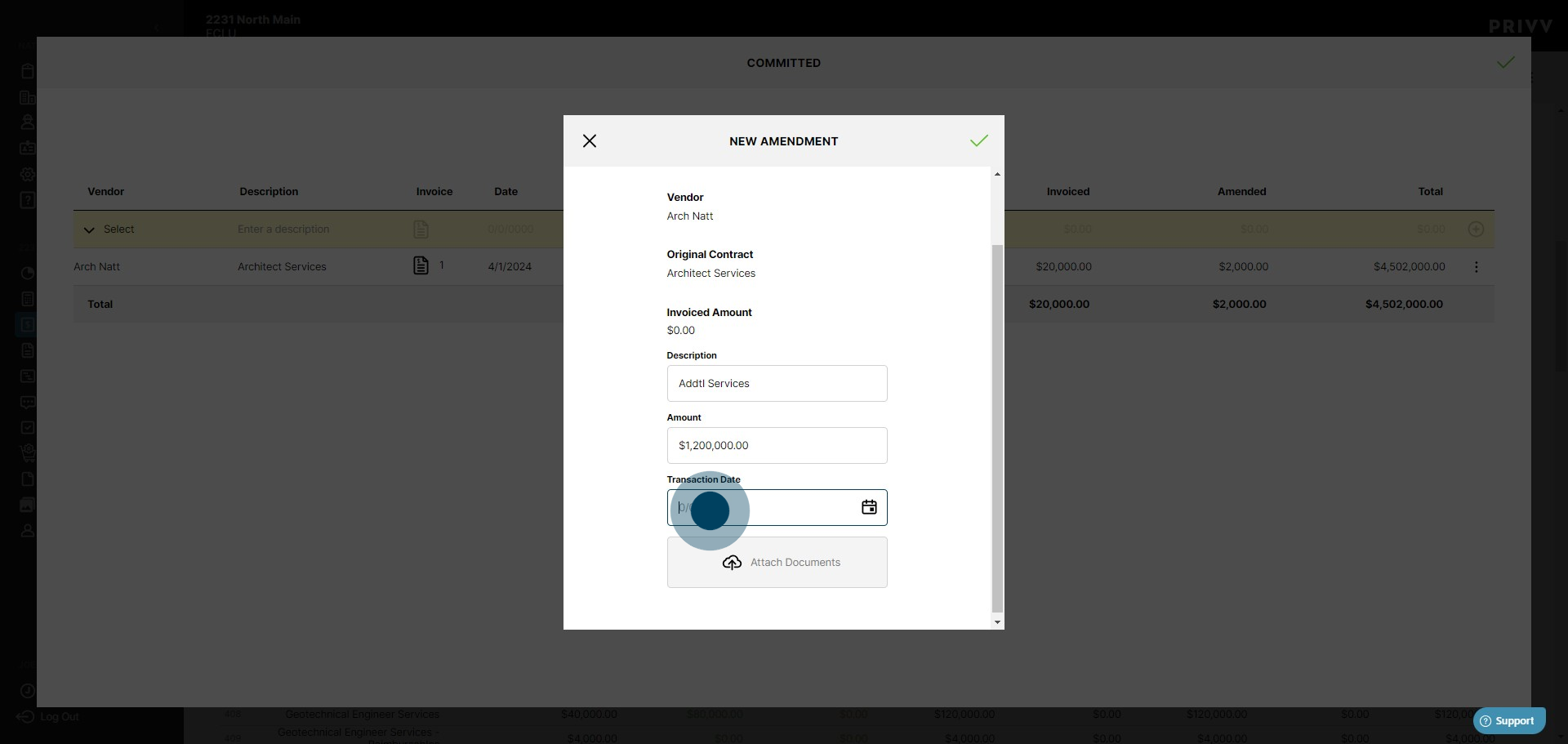
Task: Open the pie chart icon in sidebar
Action: tap(27, 274)
